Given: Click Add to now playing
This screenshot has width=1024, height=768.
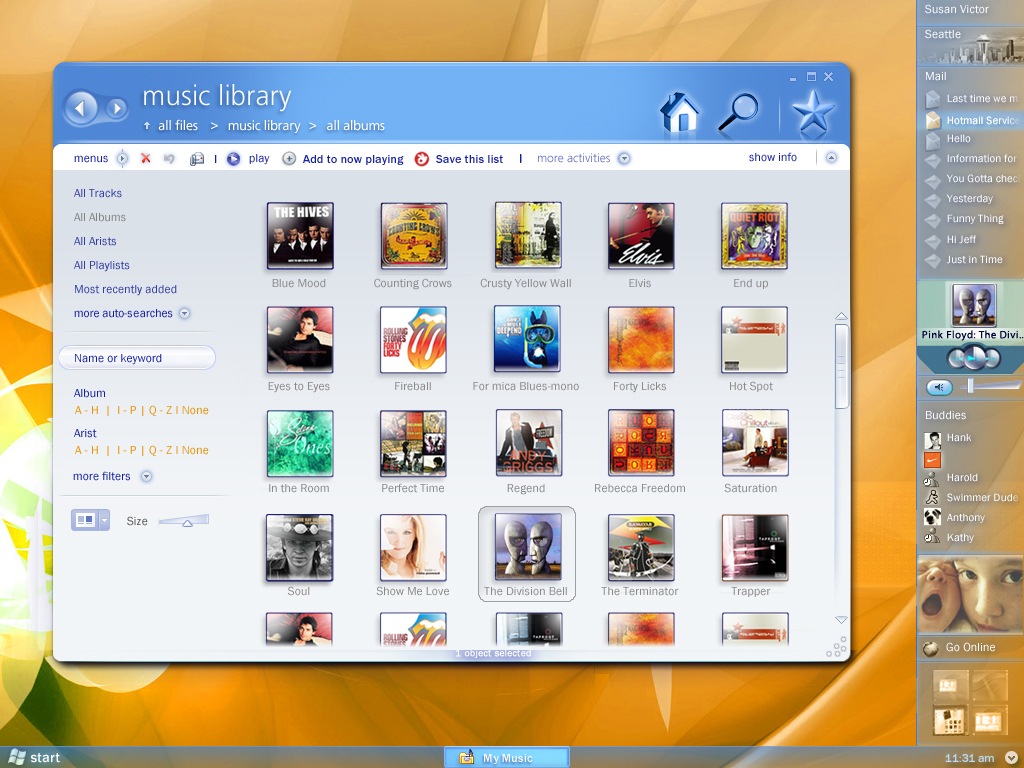Looking at the screenshot, I should (x=353, y=159).
